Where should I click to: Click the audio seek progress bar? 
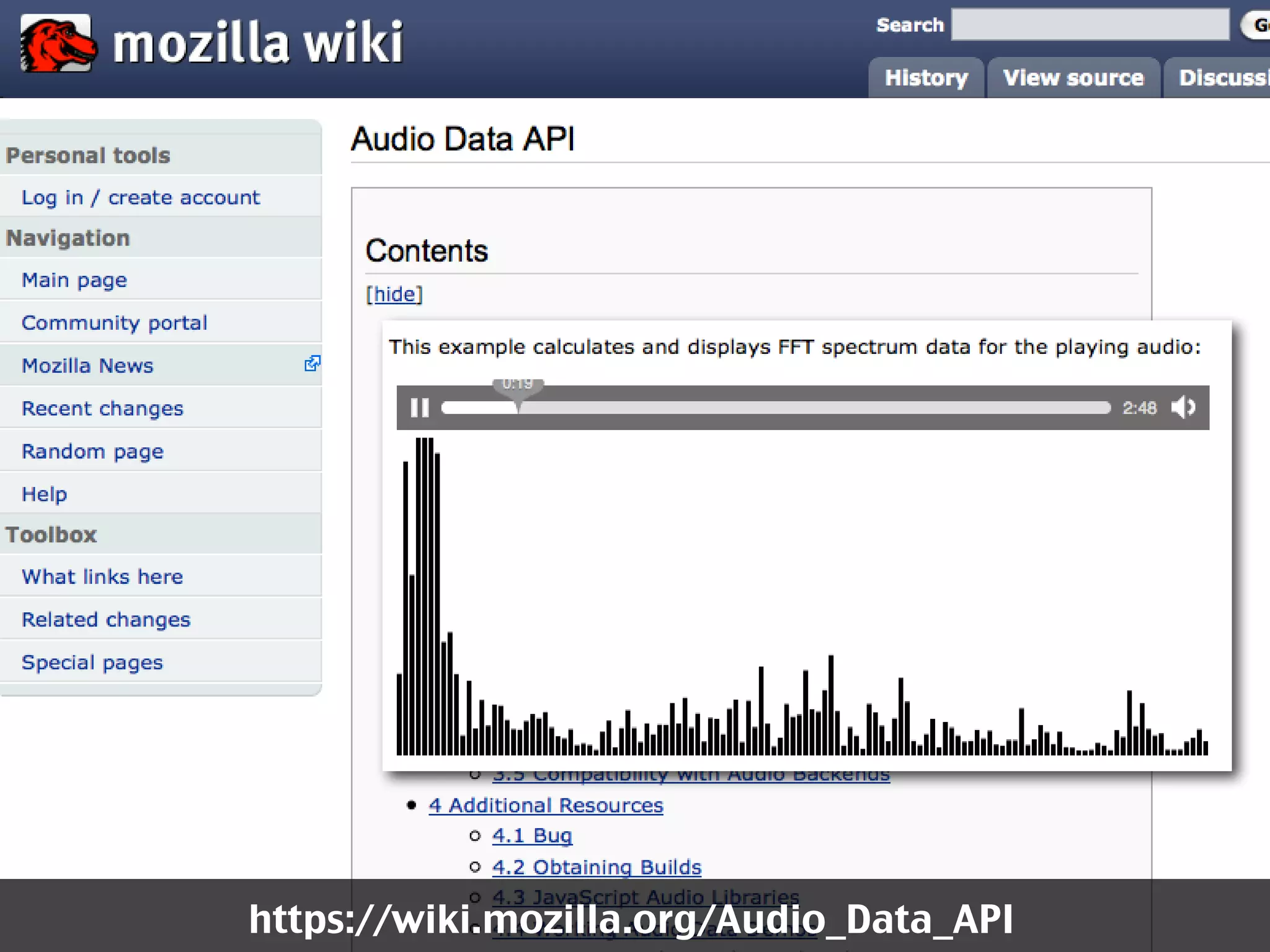pyautogui.click(x=776, y=407)
